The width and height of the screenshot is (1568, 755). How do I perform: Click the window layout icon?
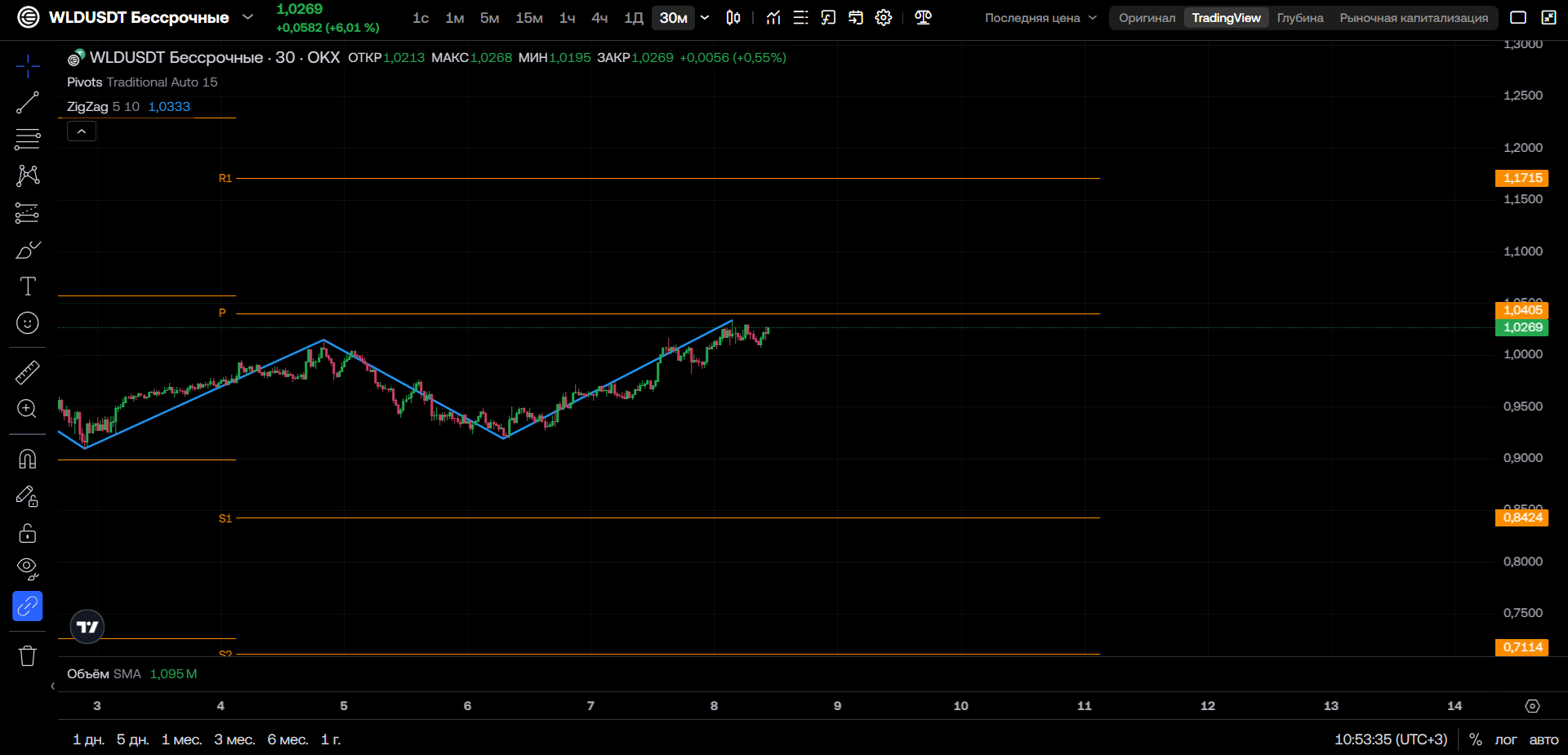click(1518, 18)
